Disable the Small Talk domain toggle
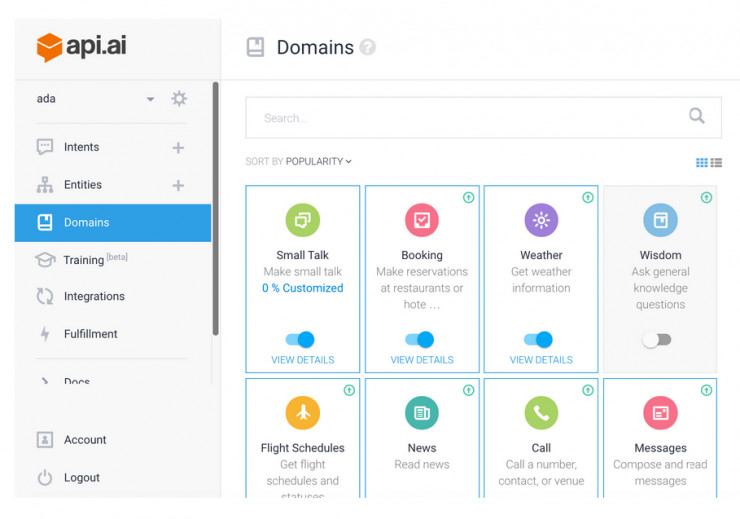The width and height of the screenshot is (740, 519). pos(302,339)
